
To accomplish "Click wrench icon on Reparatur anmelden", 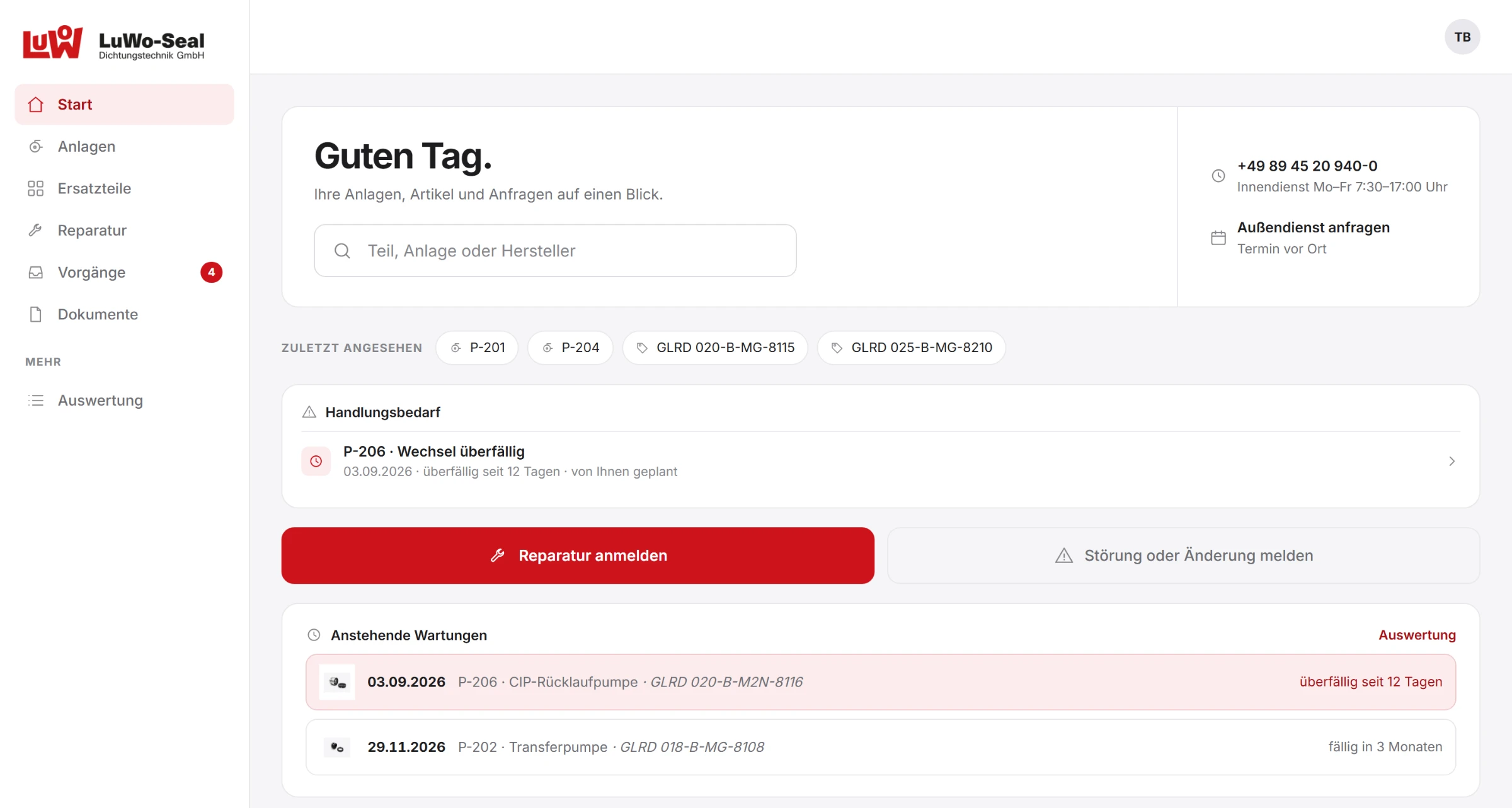I will coord(498,555).
